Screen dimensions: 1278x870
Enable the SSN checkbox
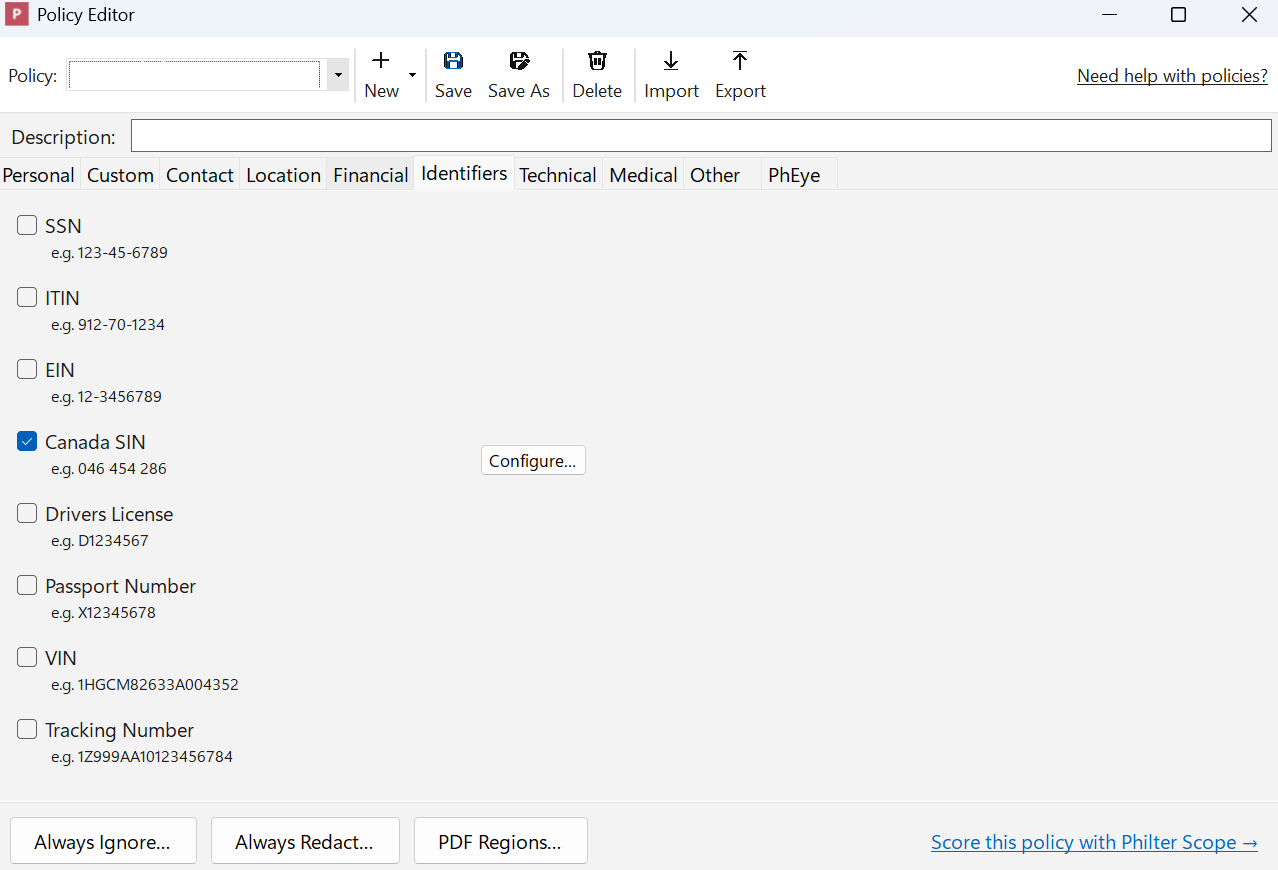(x=27, y=226)
